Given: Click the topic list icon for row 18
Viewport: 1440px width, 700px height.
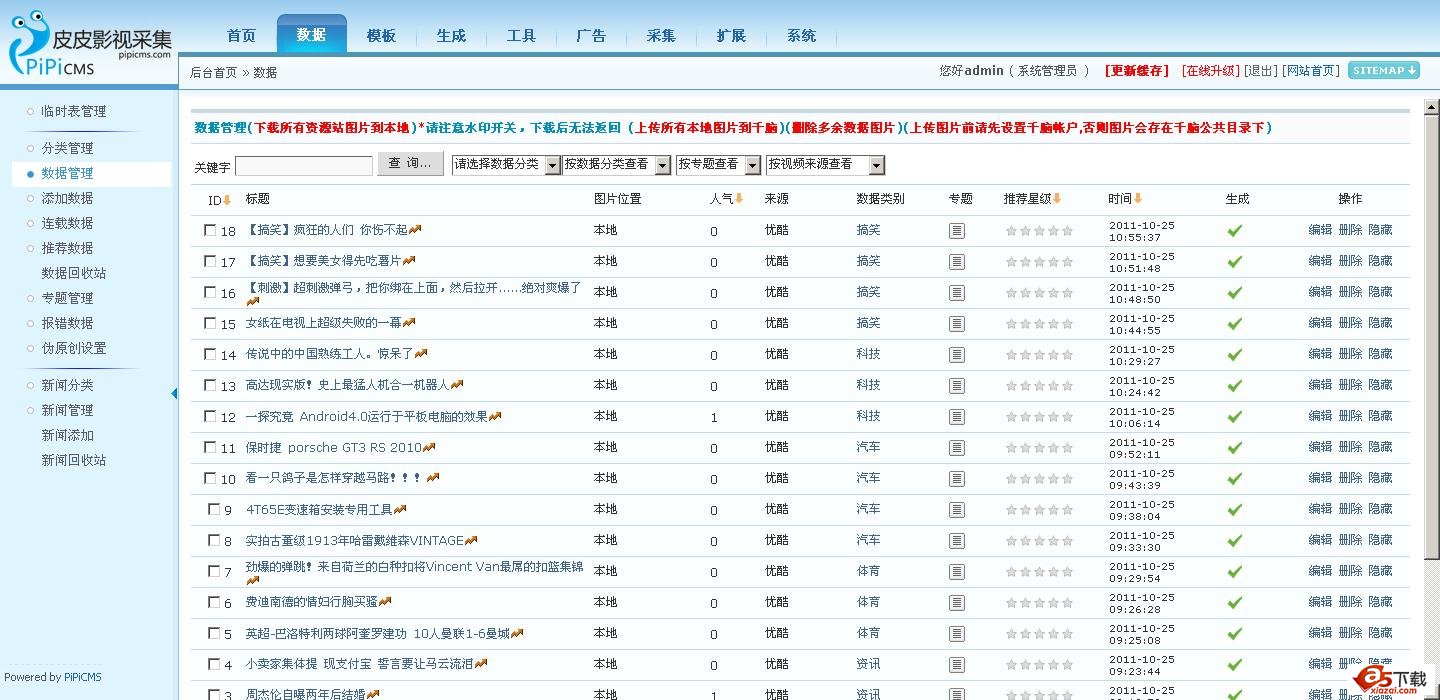Looking at the screenshot, I should [957, 231].
